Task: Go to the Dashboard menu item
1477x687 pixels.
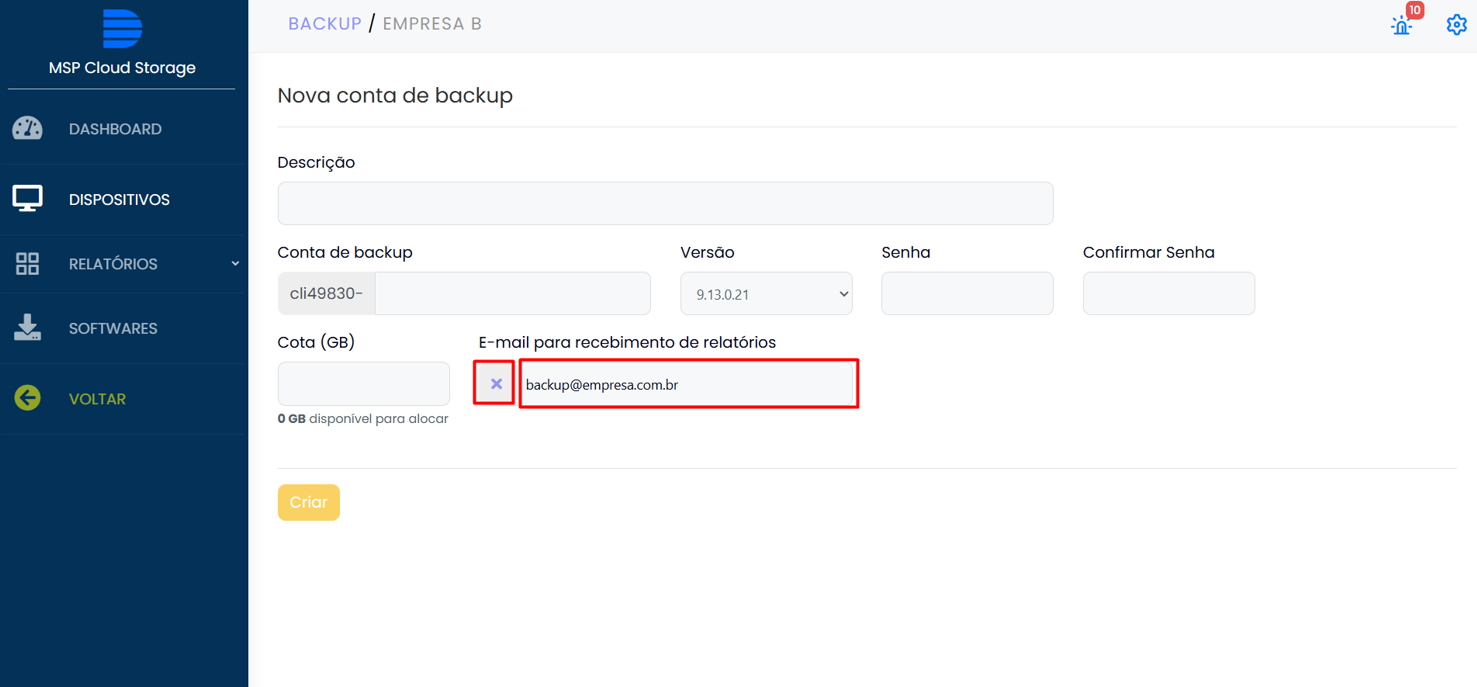Action: click(x=115, y=129)
